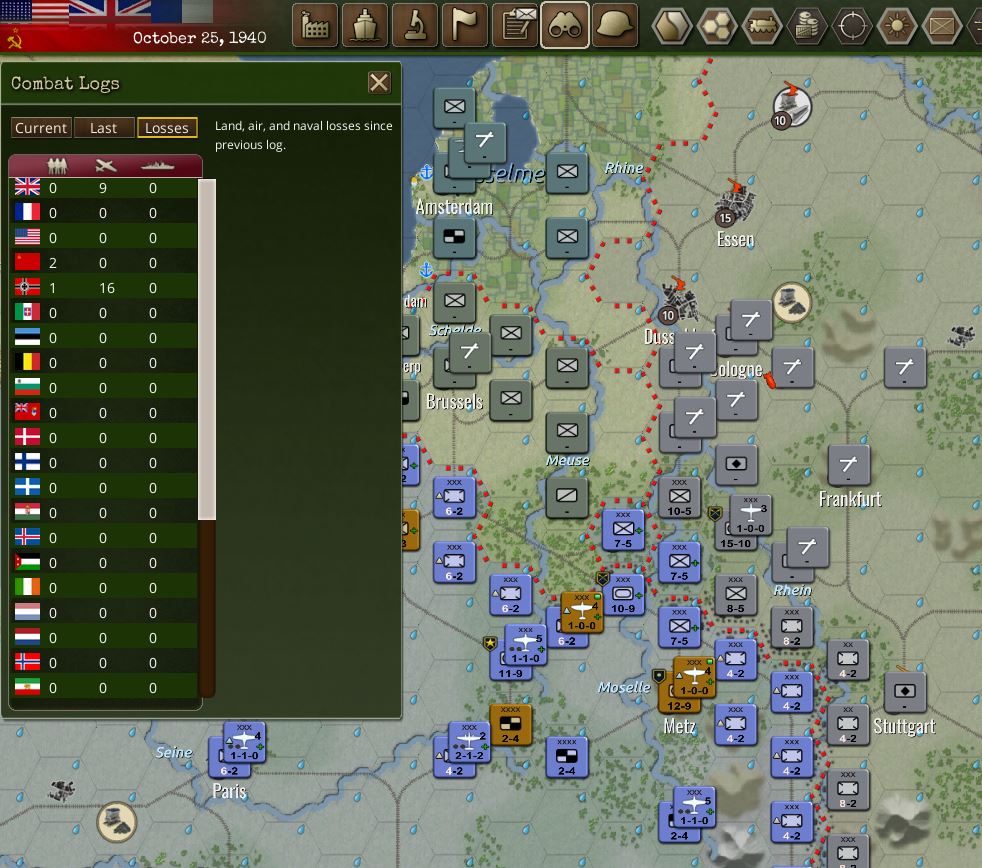Select the blue 2-1-2 bomber unit

[x=469, y=742]
